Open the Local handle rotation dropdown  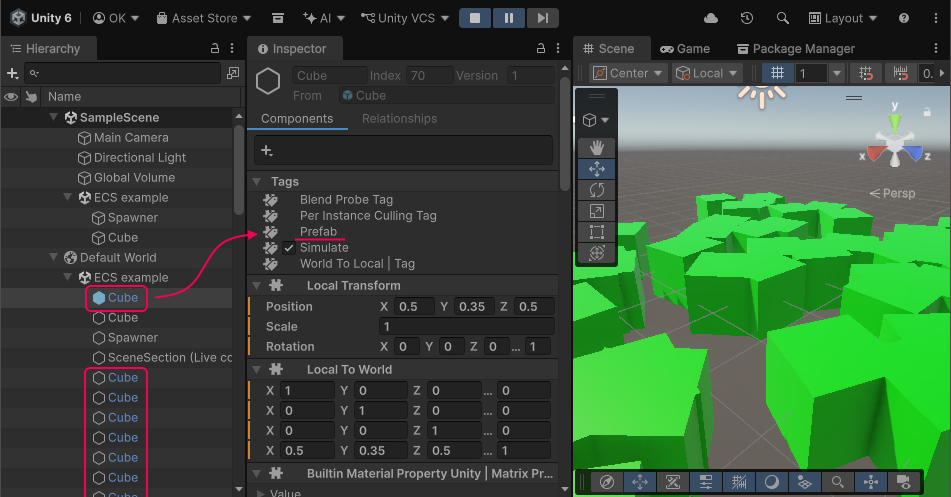click(x=708, y=73)
